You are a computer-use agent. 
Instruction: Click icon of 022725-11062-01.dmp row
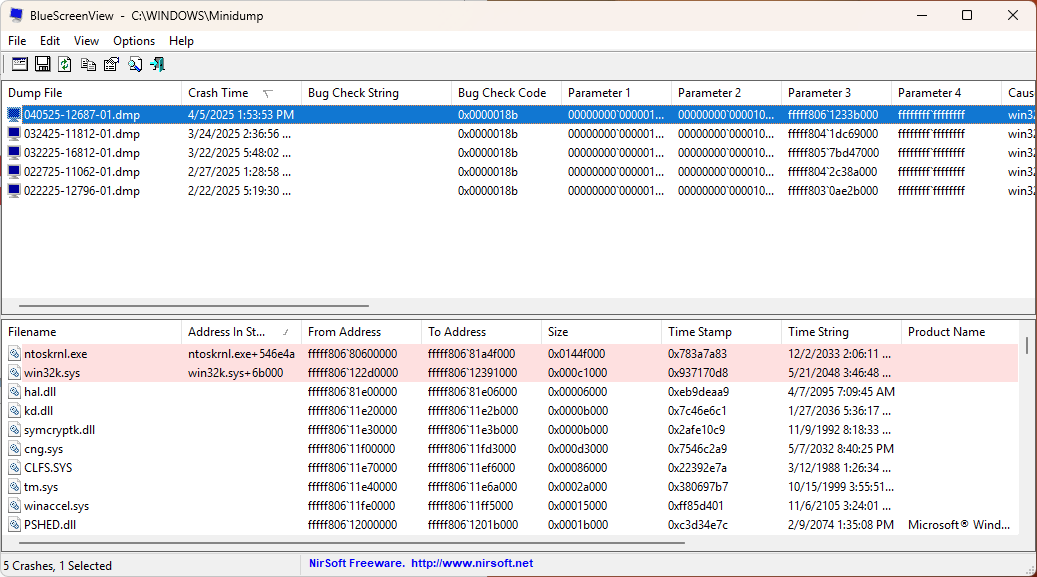(x=14, y=172)
